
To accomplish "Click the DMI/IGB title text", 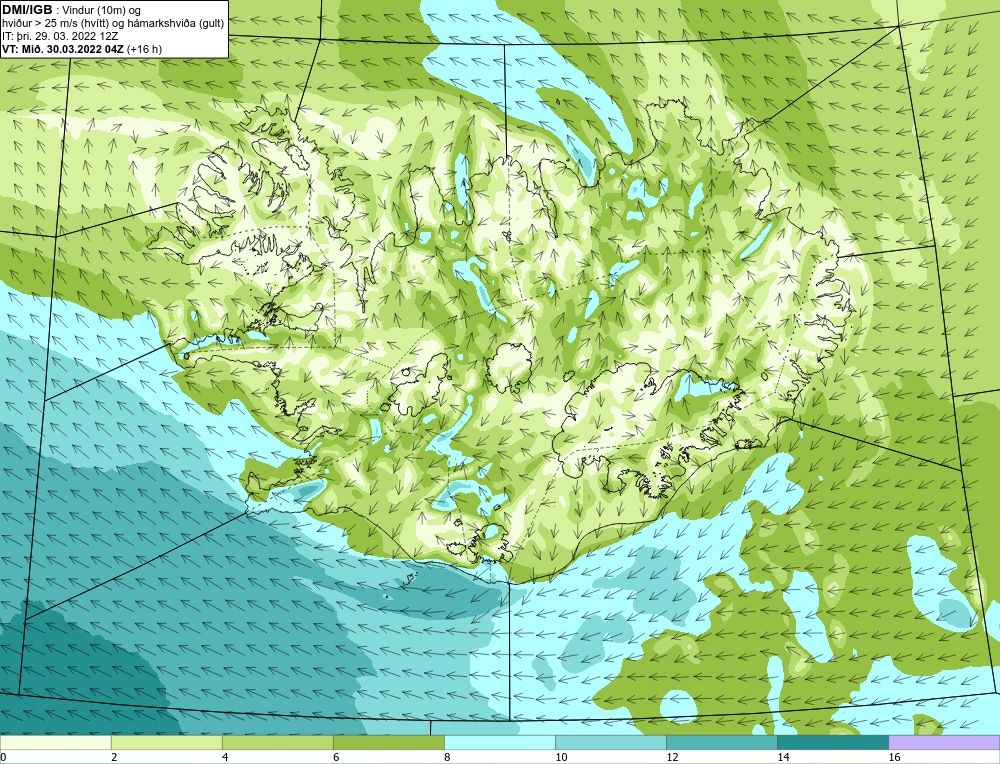I will pos(28,10).
